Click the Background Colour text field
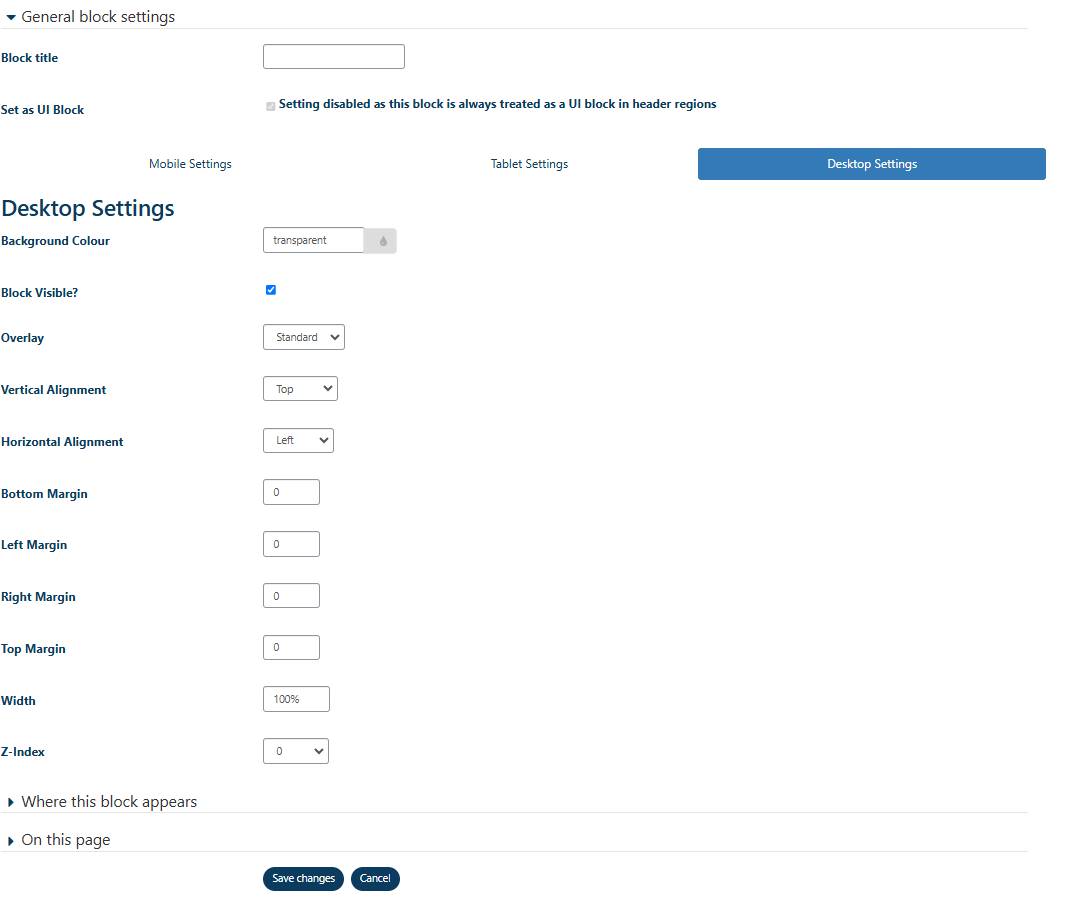 [313, 240]
